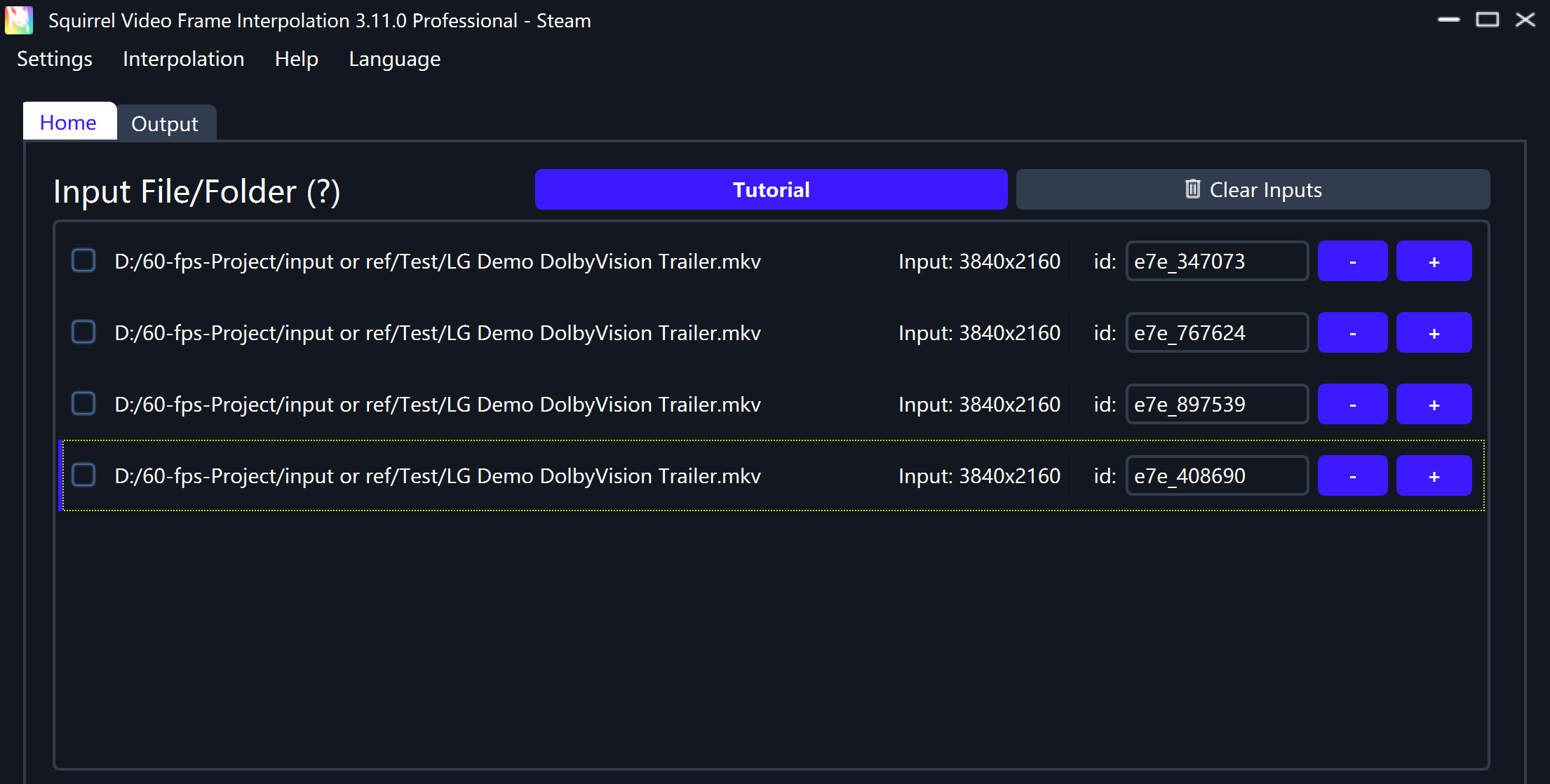
Task: Click the trash icon on Clear Inputs
Action: click(1192, 189)
